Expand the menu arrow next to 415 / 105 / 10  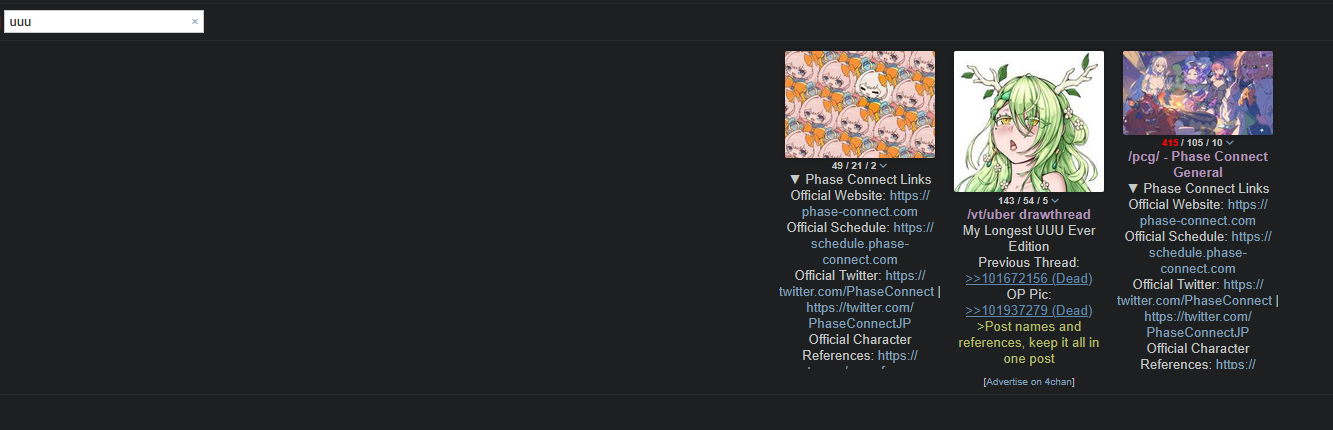(1229, 143)
